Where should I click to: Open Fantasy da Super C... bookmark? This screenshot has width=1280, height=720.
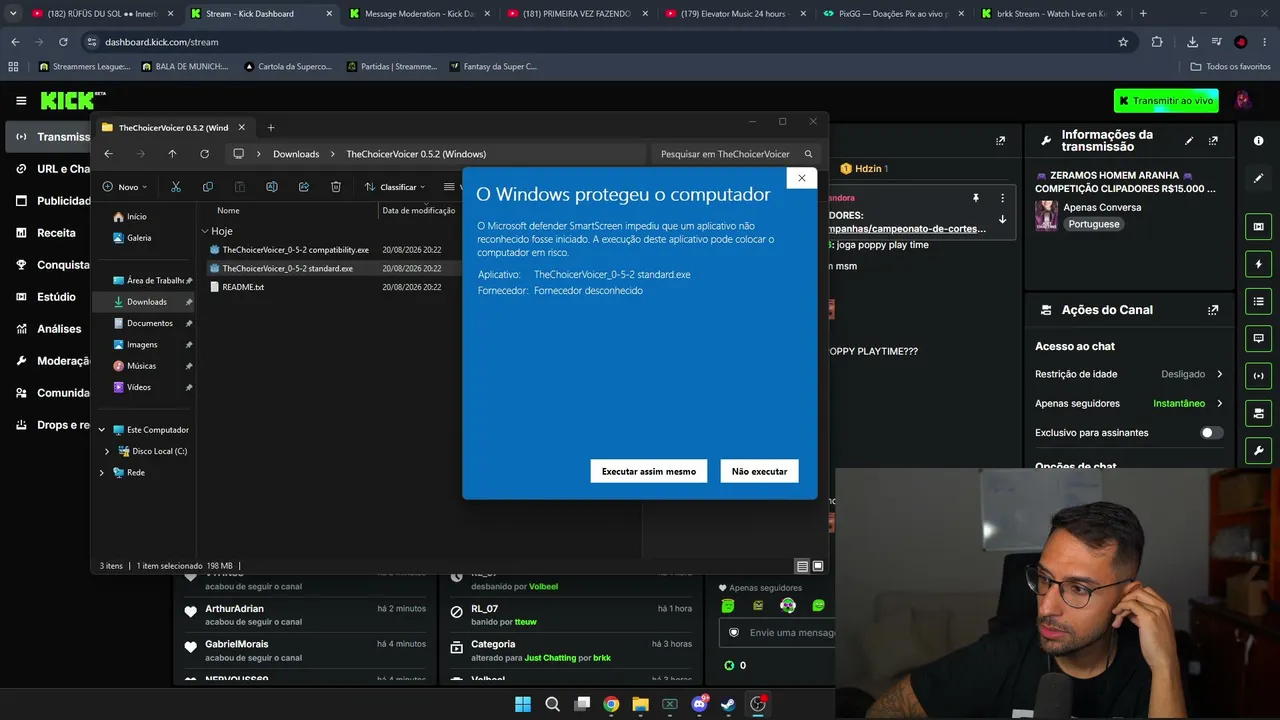[x=493, y=66]
